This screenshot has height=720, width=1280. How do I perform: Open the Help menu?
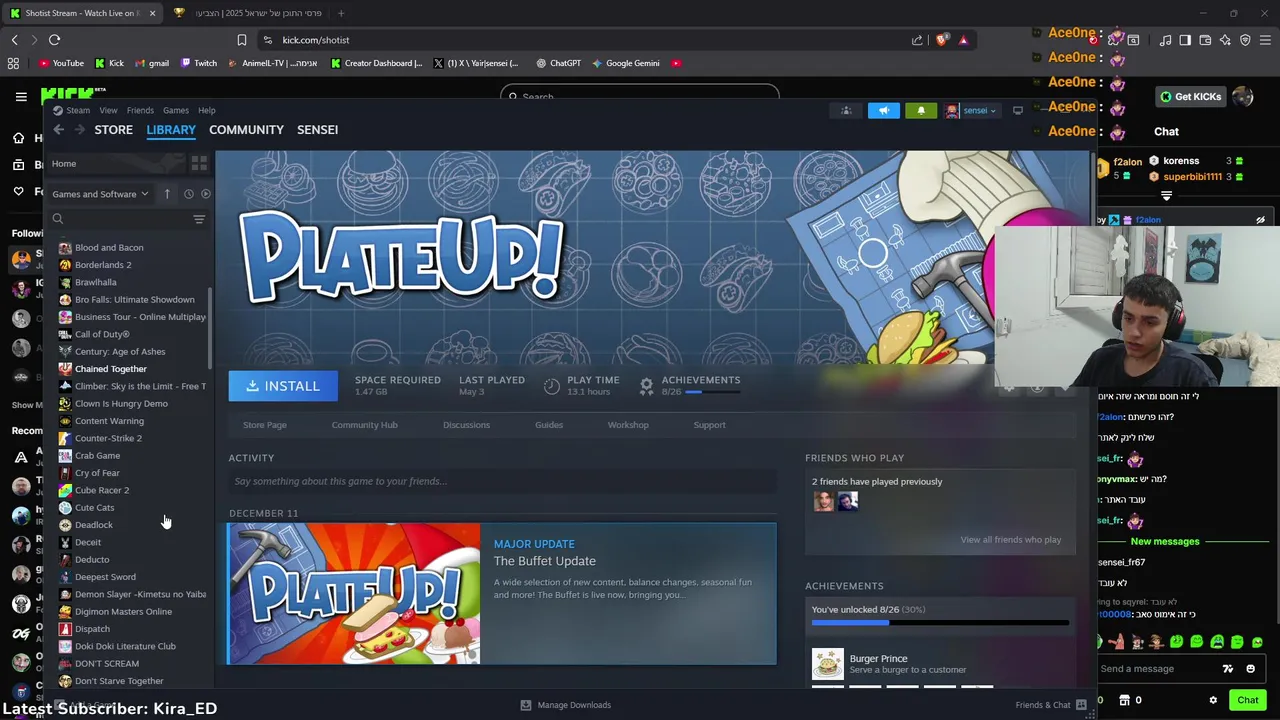pyautogui.click(x=207, y=110)
